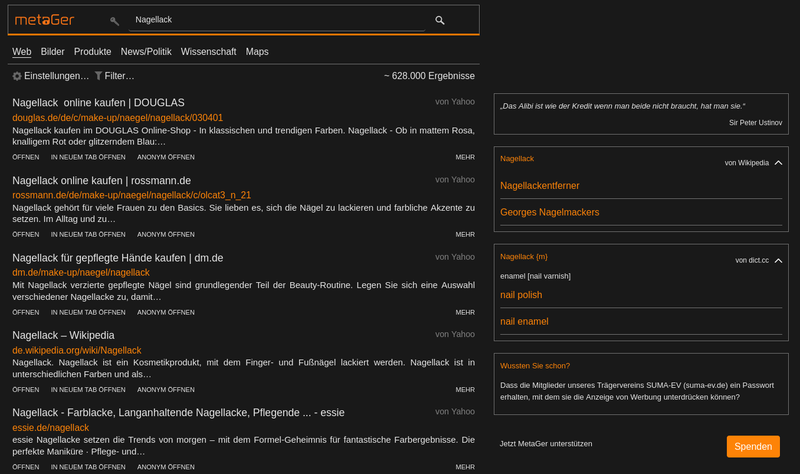Viewport: 800px width, 474px height.
Task: Click IN NEUEM TAB ÖFFNEN for dm.de
Action: pos(88,312)
